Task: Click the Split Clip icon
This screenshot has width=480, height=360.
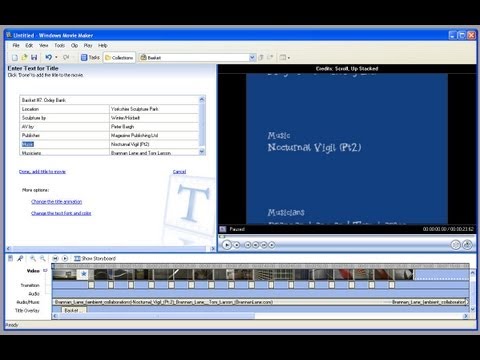Action: (x=455, y=245)
